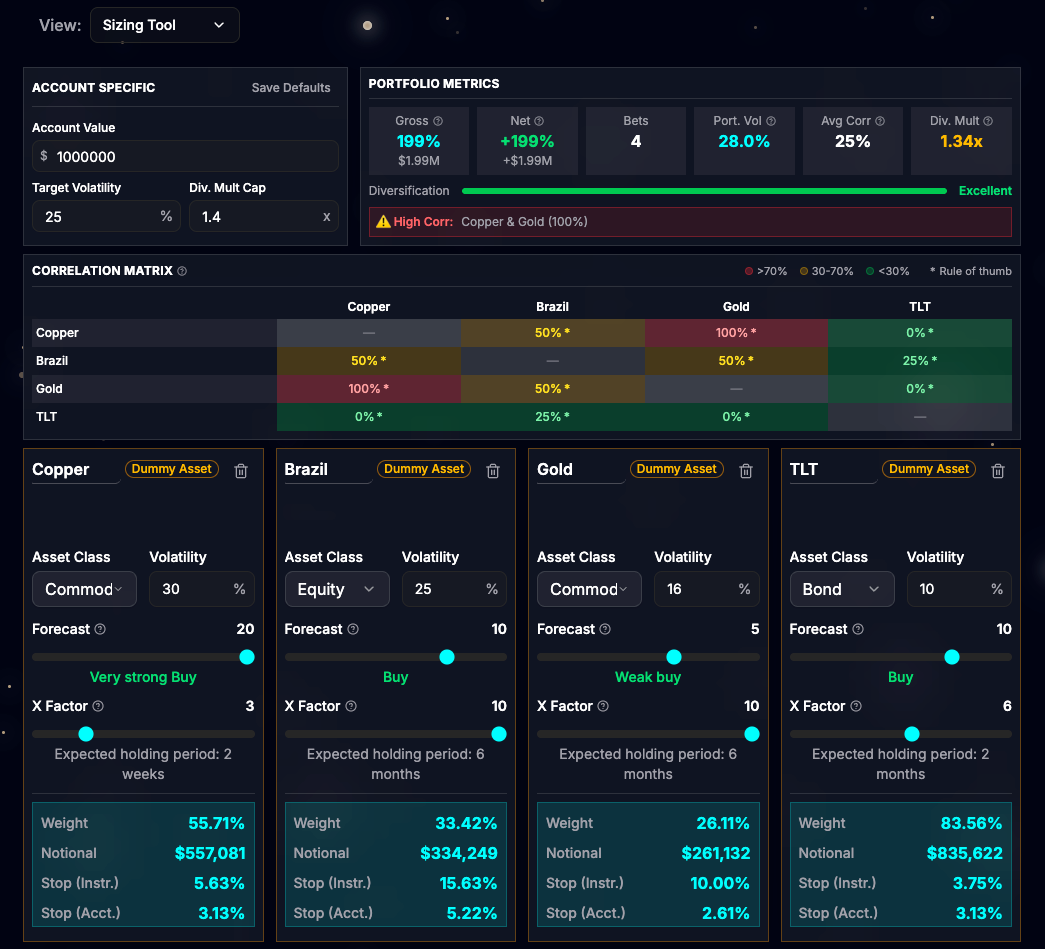Image resolution: width=1045 pixels, height=949 pixels.
Task: Click the help icon next to Gross
Action: (438, 121)
